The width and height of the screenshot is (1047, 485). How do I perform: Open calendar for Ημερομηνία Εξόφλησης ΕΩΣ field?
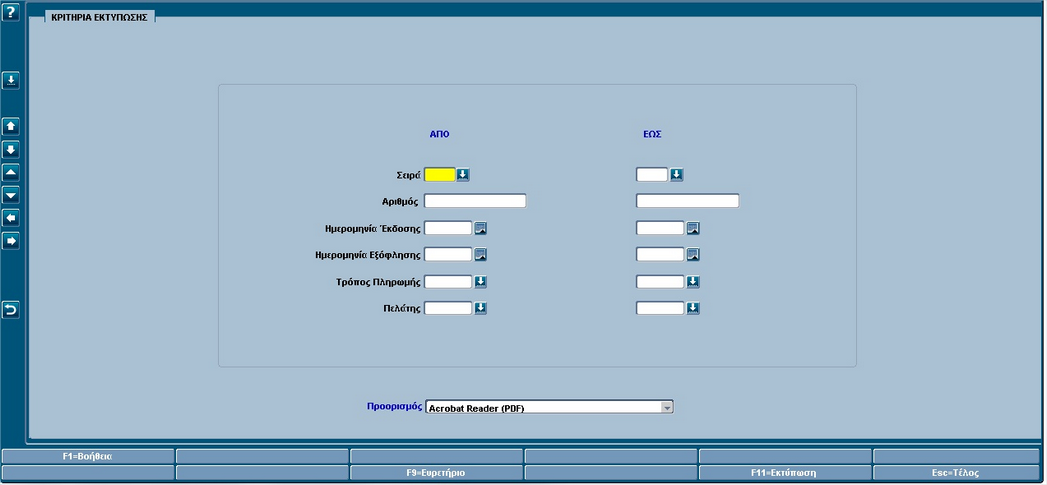click(693, 255)
